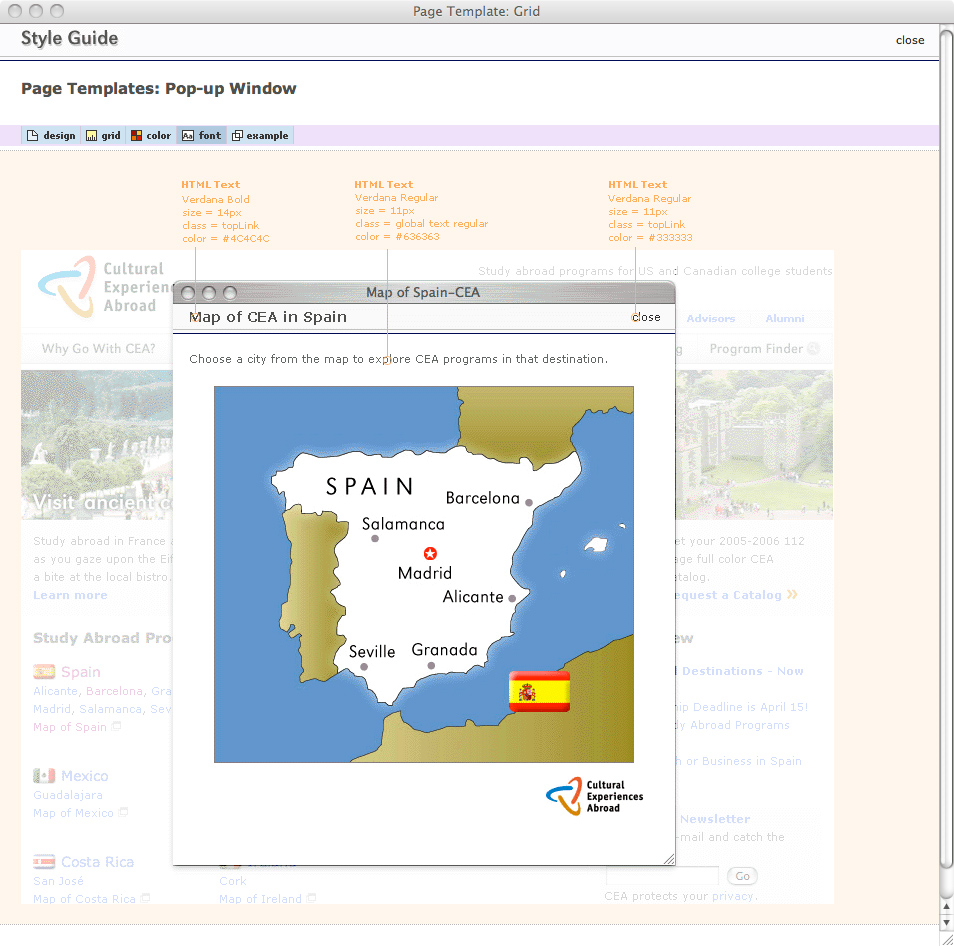
Task: Click the scrollbar down arrow
Action: coord(946,924)
